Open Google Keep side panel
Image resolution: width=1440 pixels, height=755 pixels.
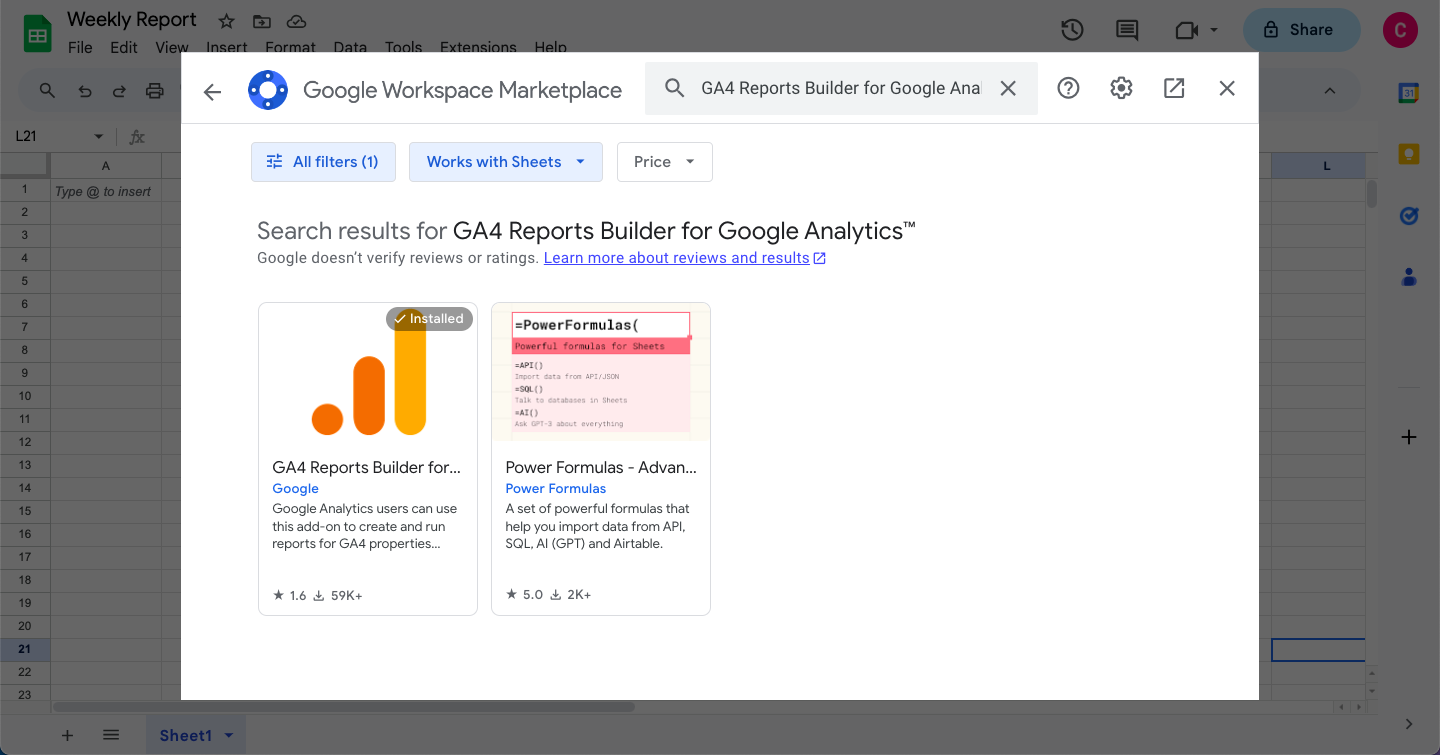[1409, 154]
